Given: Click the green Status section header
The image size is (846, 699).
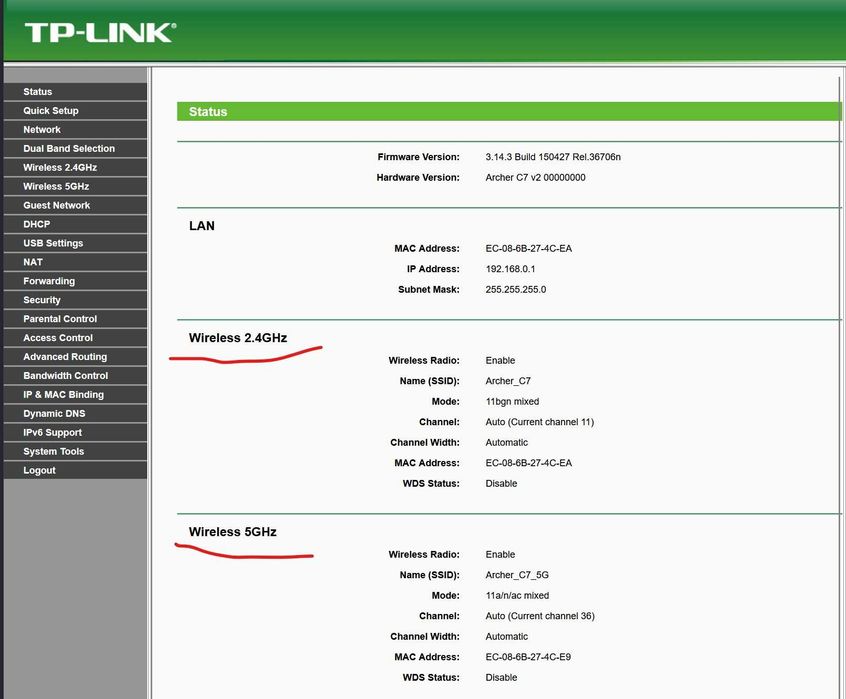Looking at the screenshot, I should [509, 112].
